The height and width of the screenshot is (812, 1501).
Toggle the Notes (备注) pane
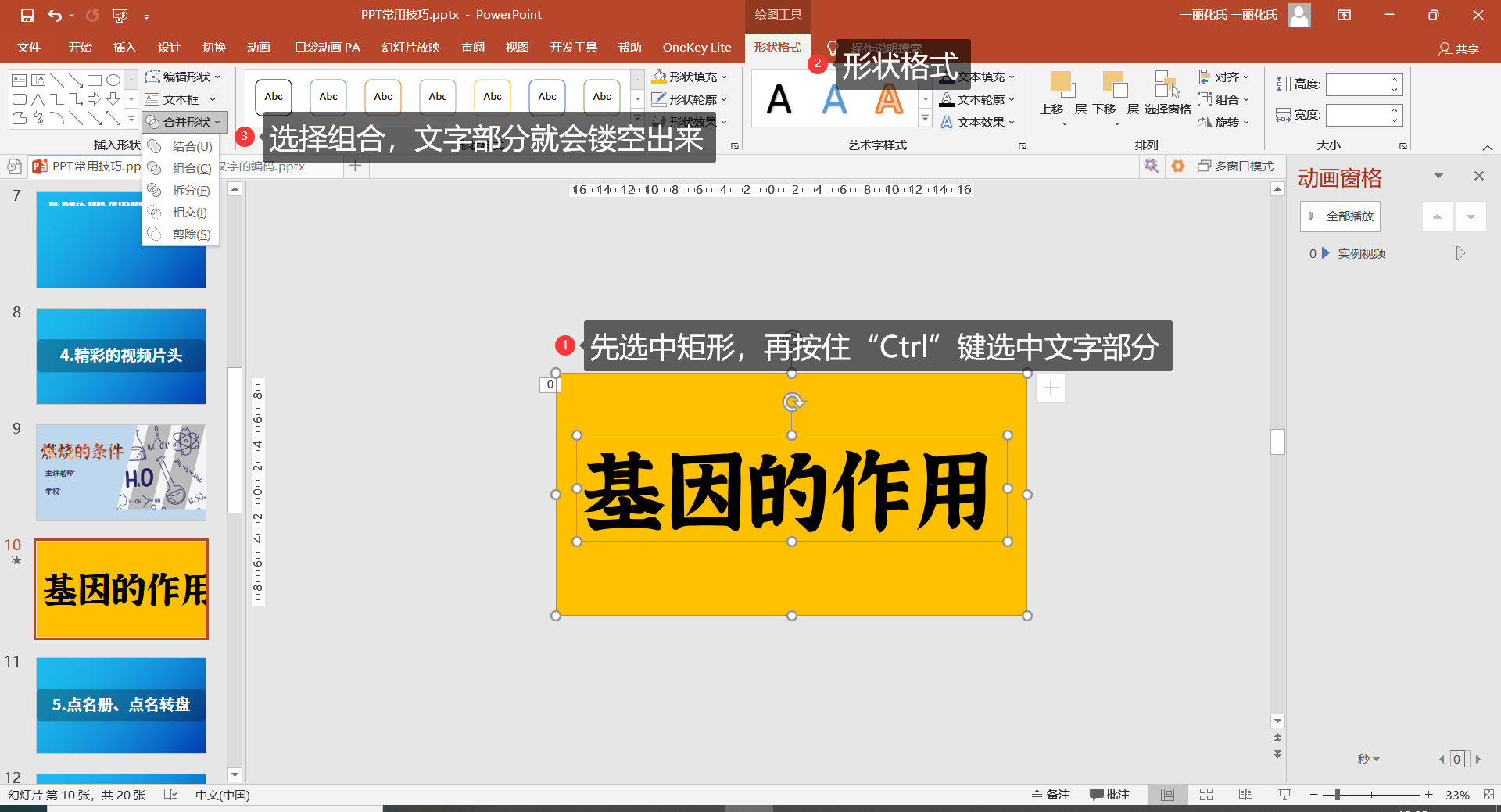(x=1051, y=795)
